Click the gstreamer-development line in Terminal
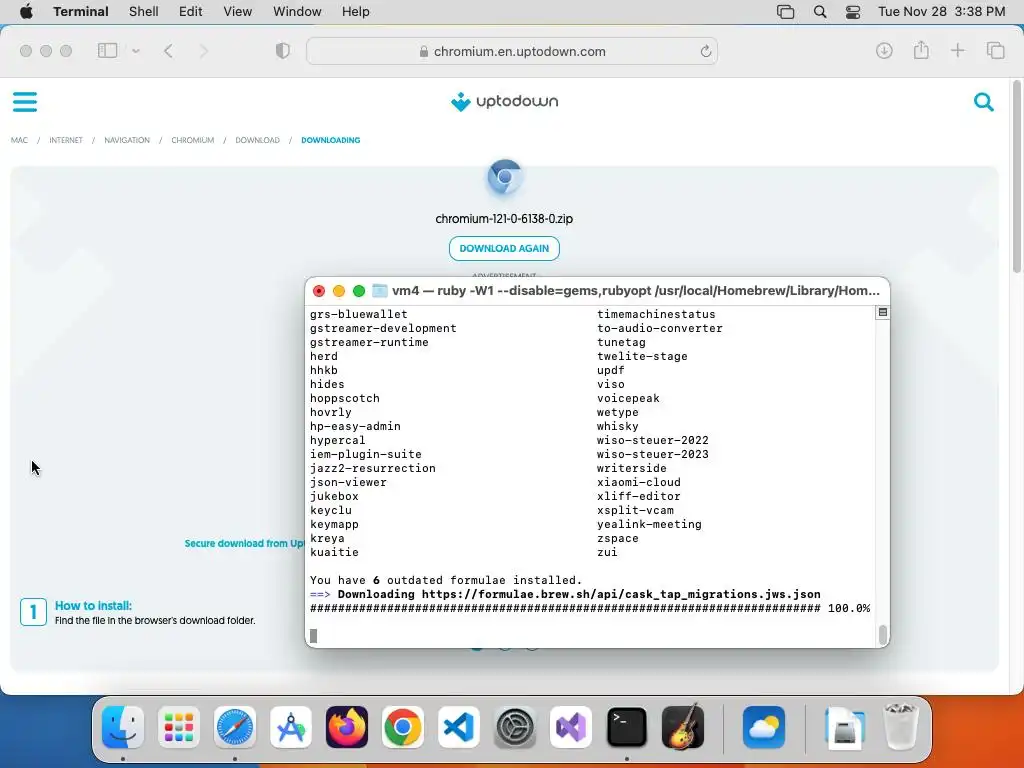The width and height of the screenshot is (1024, 768). tap(383, 328)
